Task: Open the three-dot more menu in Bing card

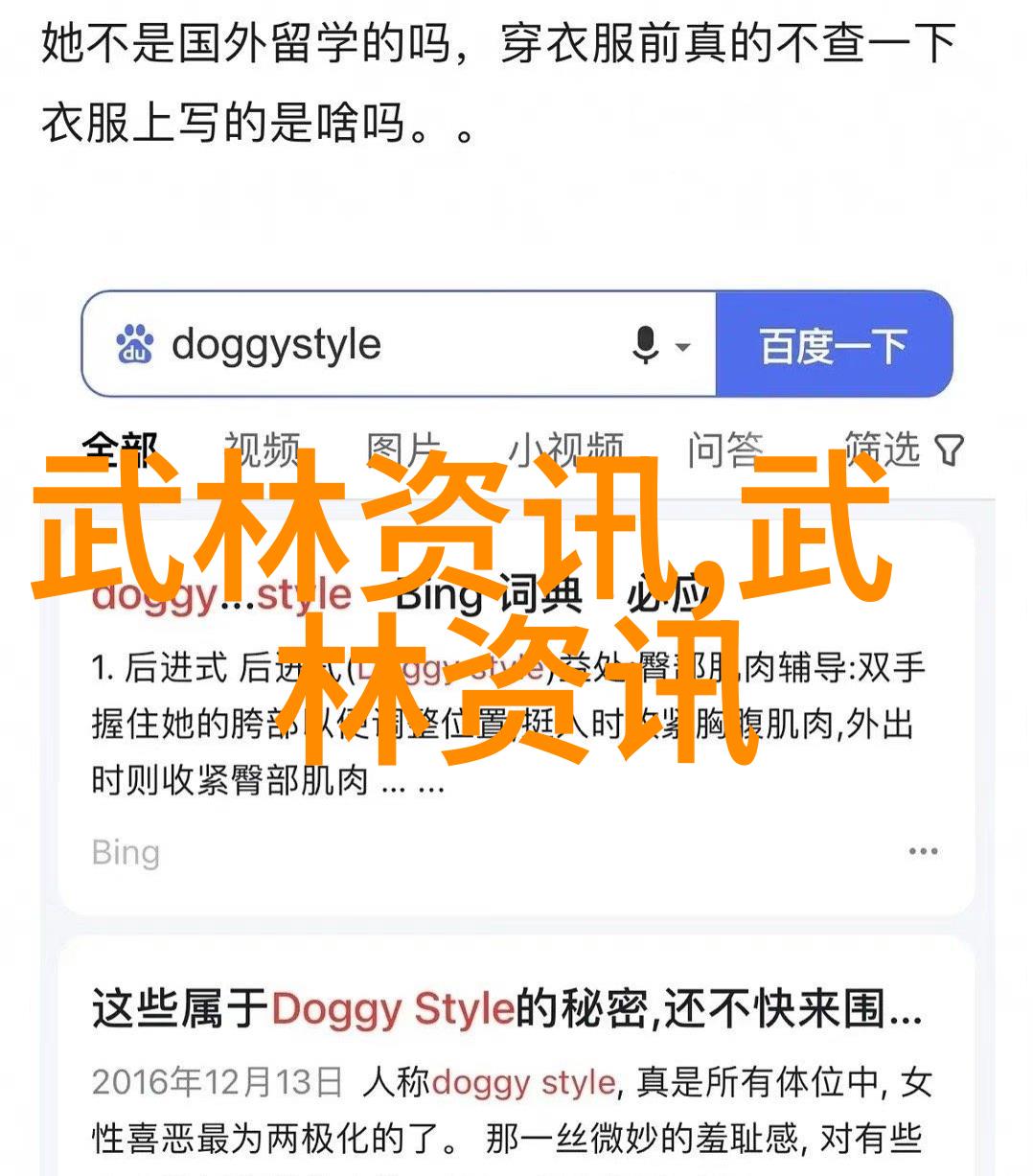Action: [923, 851]
